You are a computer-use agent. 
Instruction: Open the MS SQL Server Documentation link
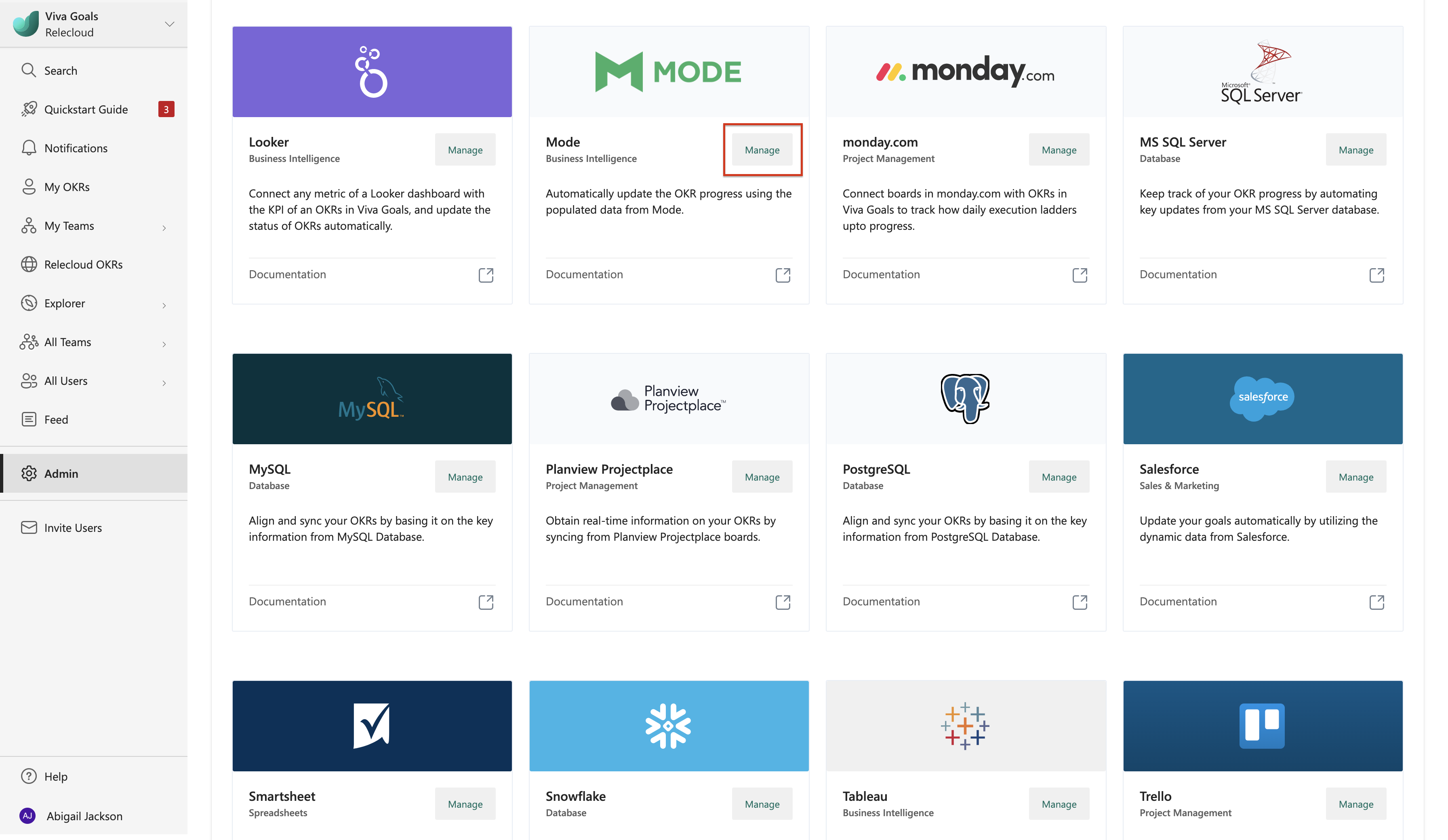tap(1178, 275)
